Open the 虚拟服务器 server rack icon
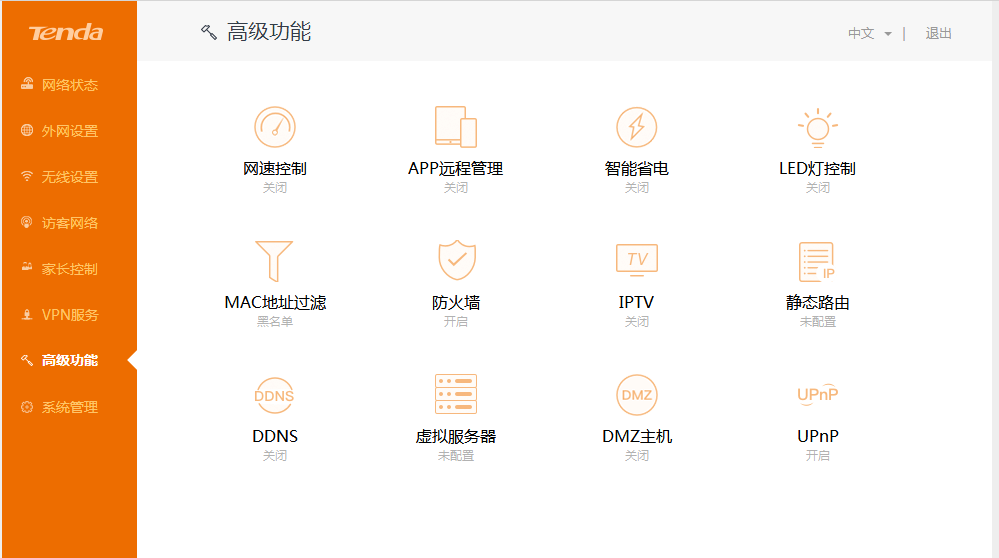The height and width of the screenshot is (558, 999). [456, 394]
